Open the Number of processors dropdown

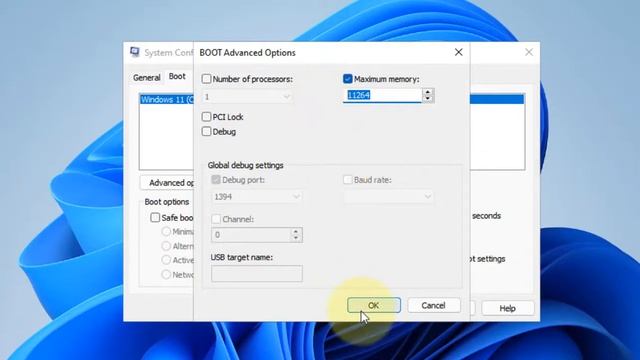click(x=247, y=97)
